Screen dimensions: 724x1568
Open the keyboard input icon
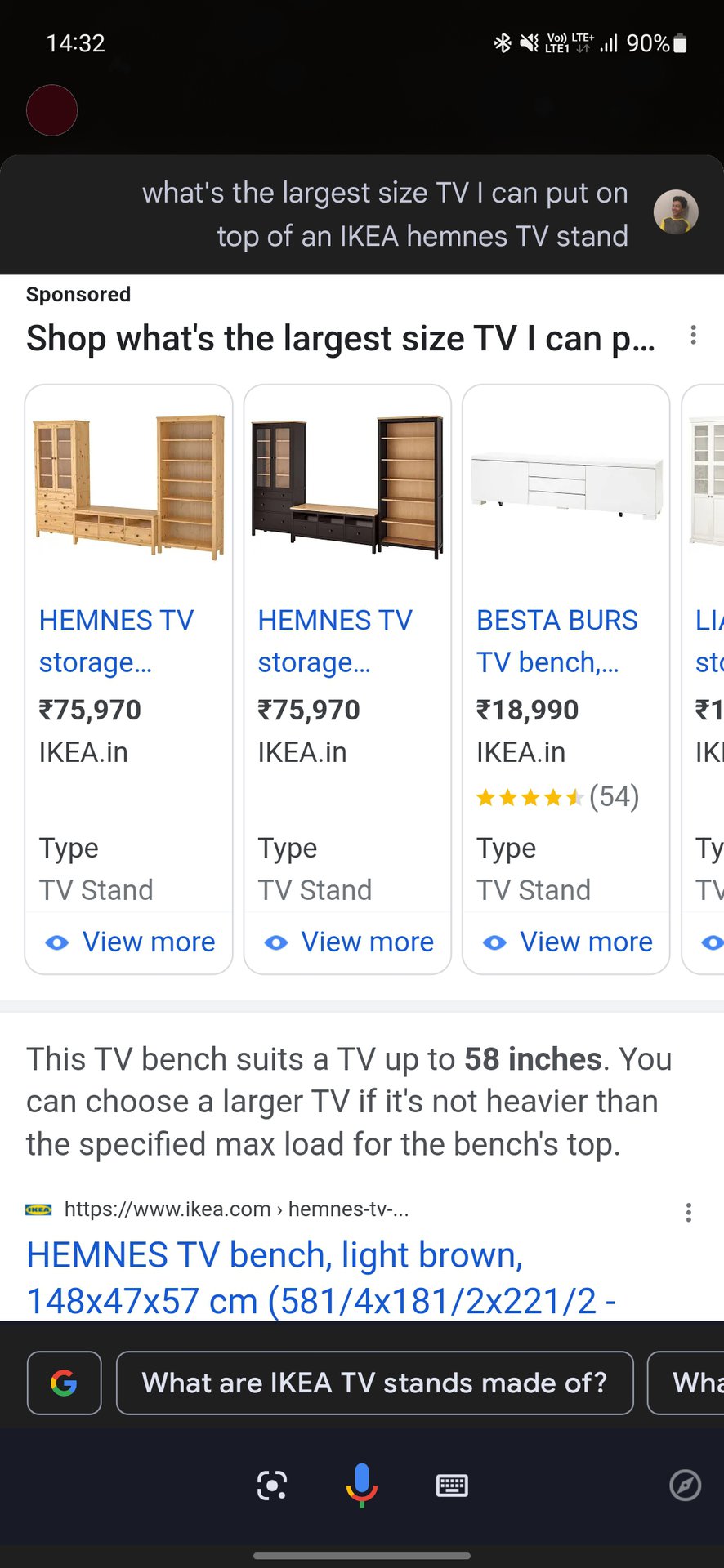point(452,1485)
